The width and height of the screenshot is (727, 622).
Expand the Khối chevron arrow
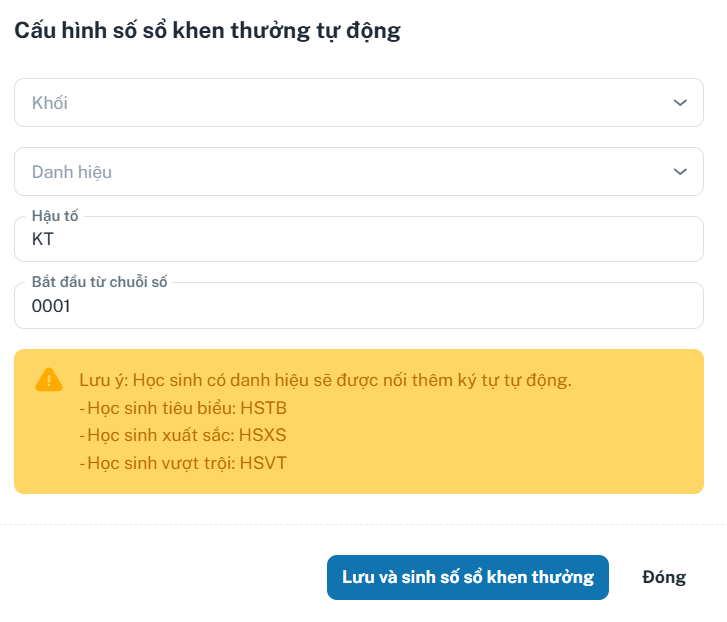(680, 102)
